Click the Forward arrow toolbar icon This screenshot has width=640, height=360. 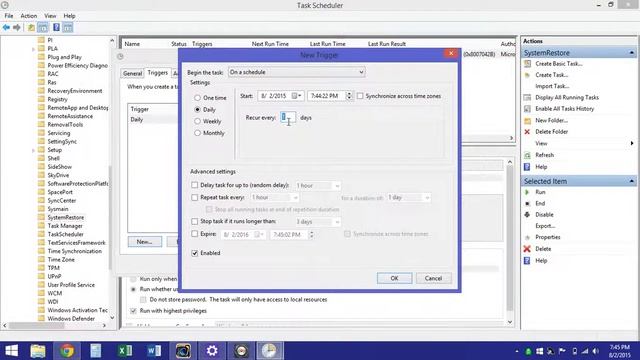16,28
